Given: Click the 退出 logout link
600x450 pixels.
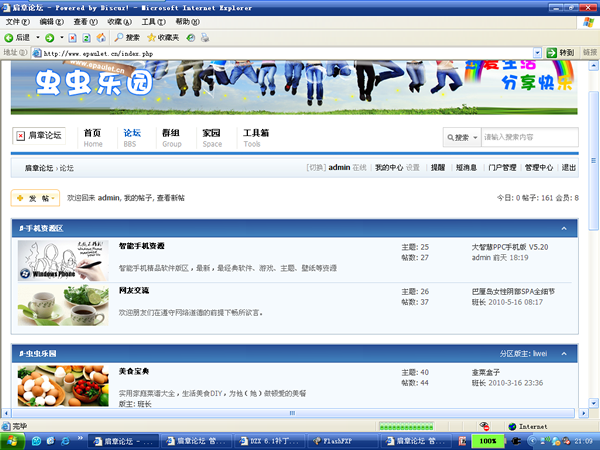Looking at the screenshot, I should pos(569,168).
